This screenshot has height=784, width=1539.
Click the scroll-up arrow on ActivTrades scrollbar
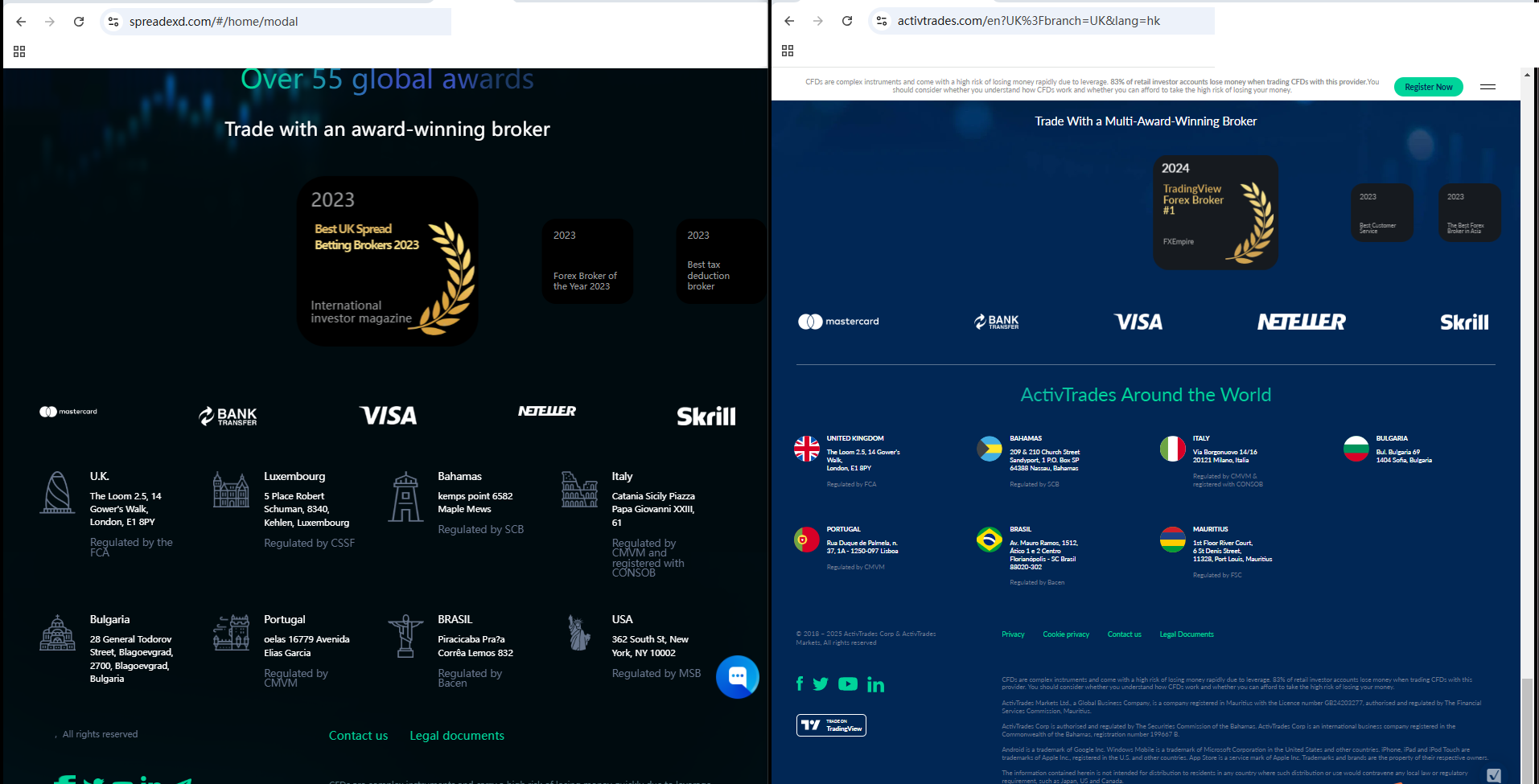click(1527, 76)
